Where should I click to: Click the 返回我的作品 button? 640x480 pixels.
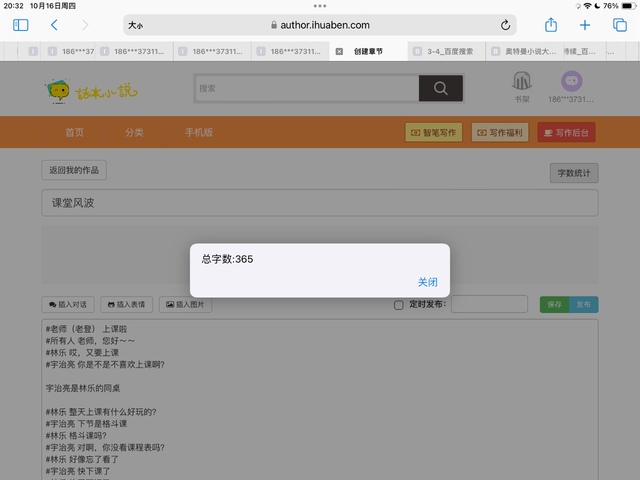[x=74, y=170]
